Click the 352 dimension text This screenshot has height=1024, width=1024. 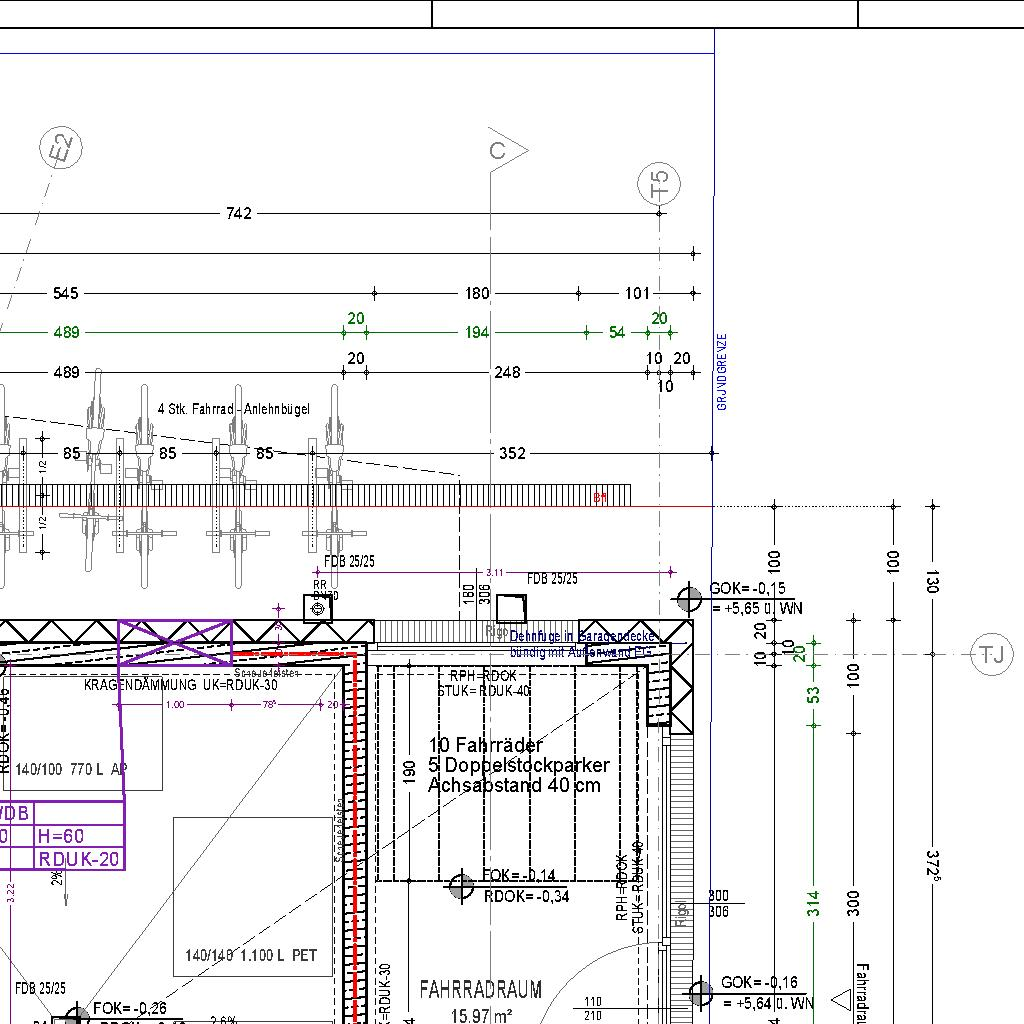click(512, 453)
